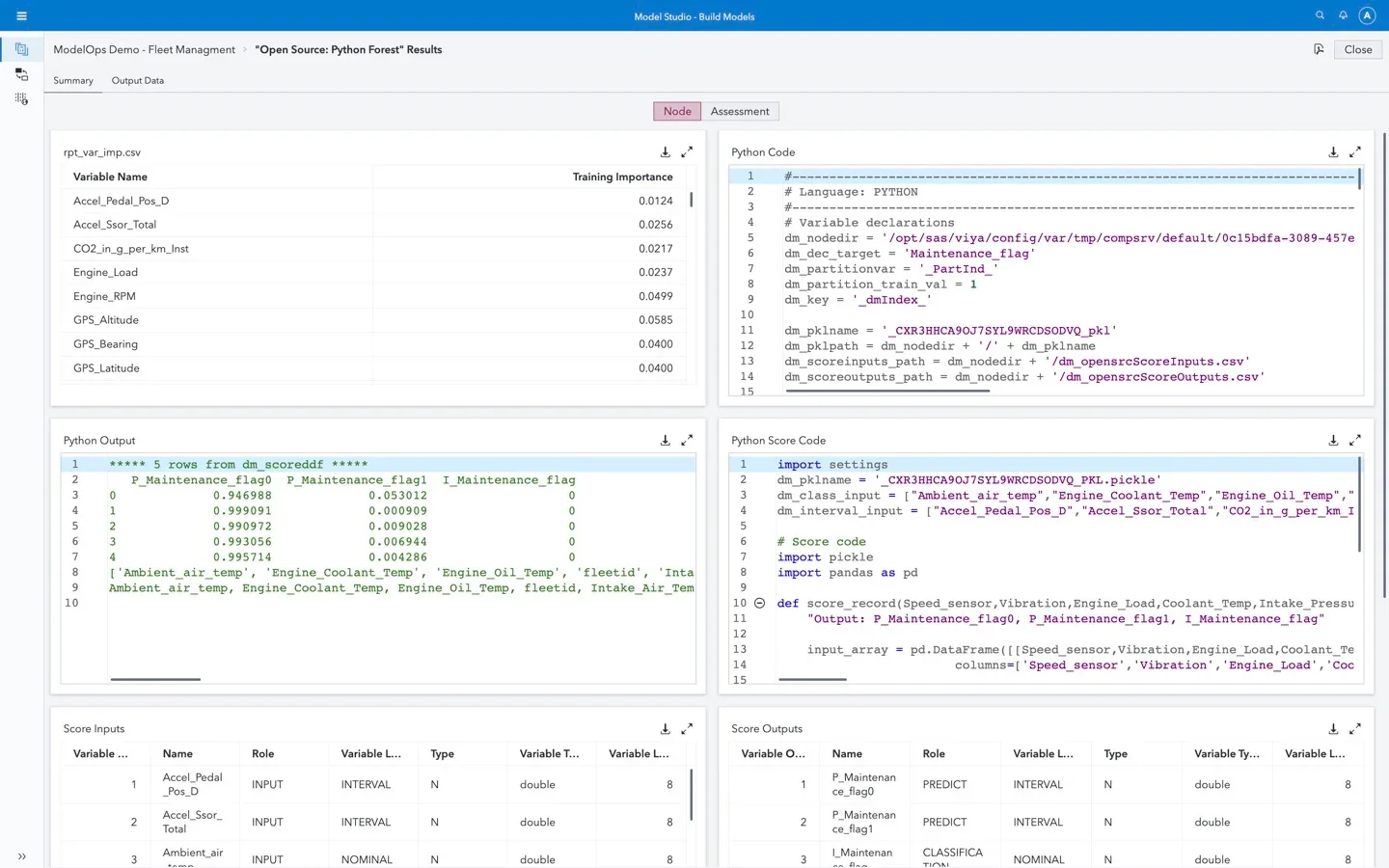
Task: Click the search icon in the header
Action: (x=1320, y=15)
